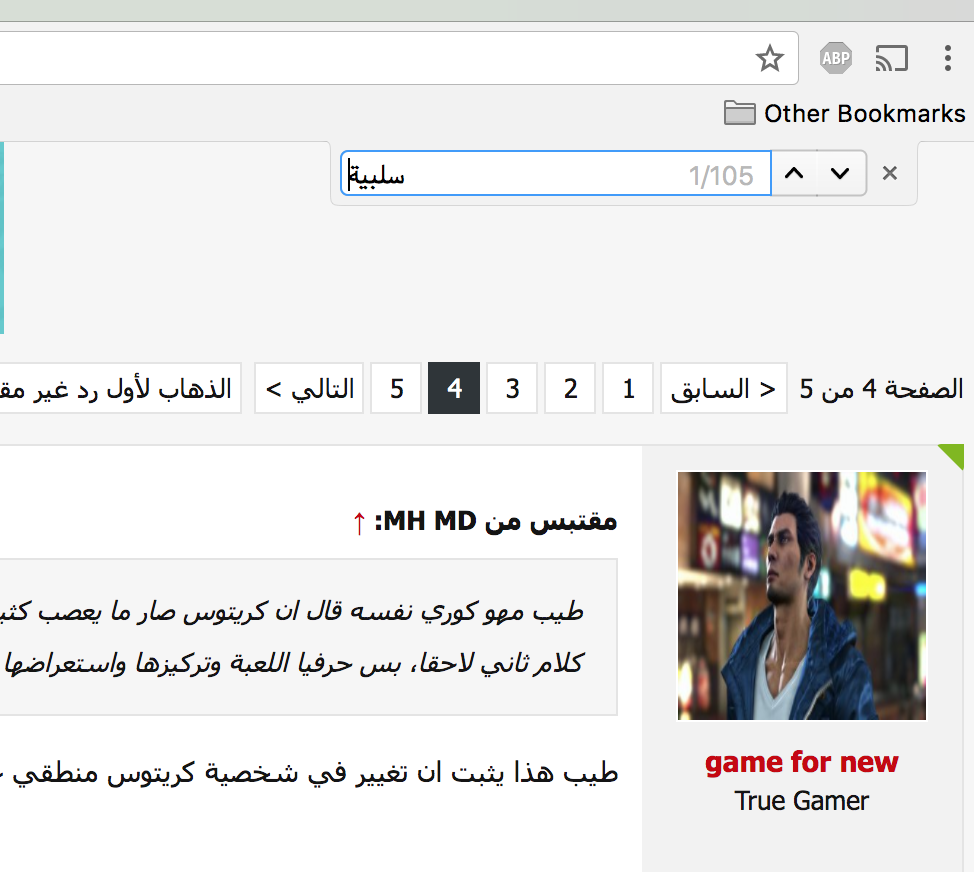
Task: Open the game for new avatar image
Action: click(802, 596)
